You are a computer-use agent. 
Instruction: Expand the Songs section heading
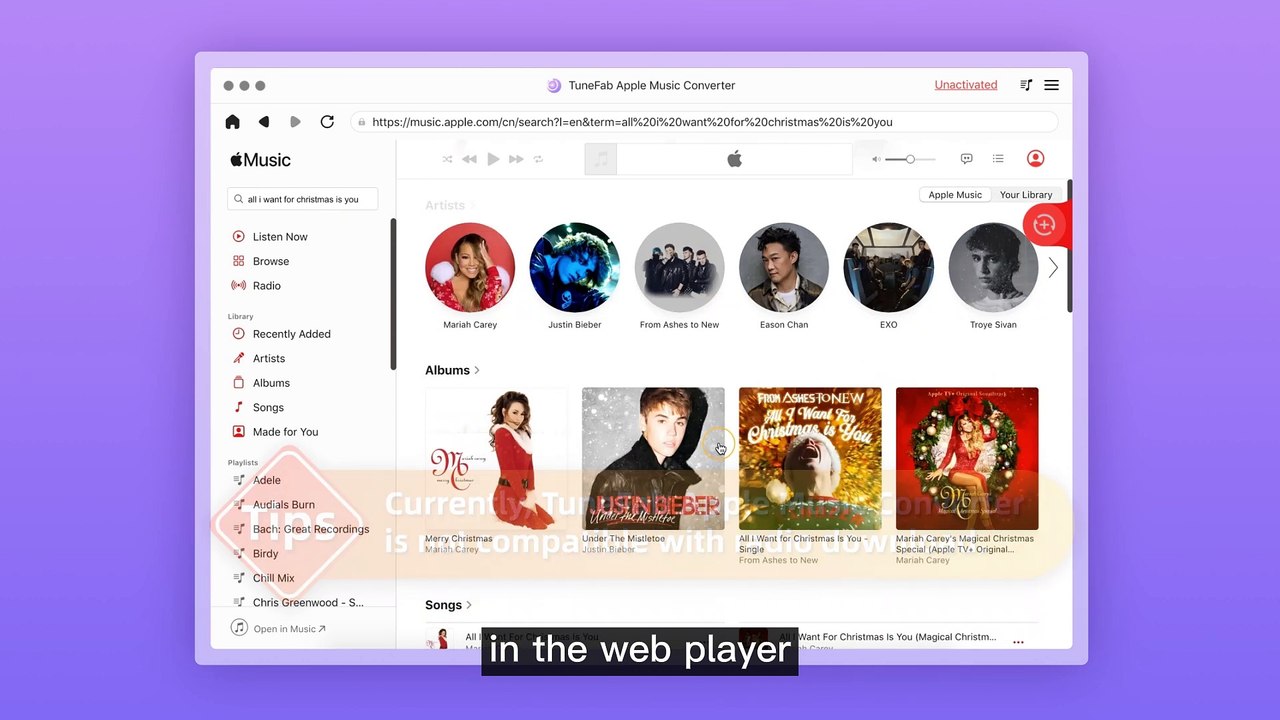point(448,605)
